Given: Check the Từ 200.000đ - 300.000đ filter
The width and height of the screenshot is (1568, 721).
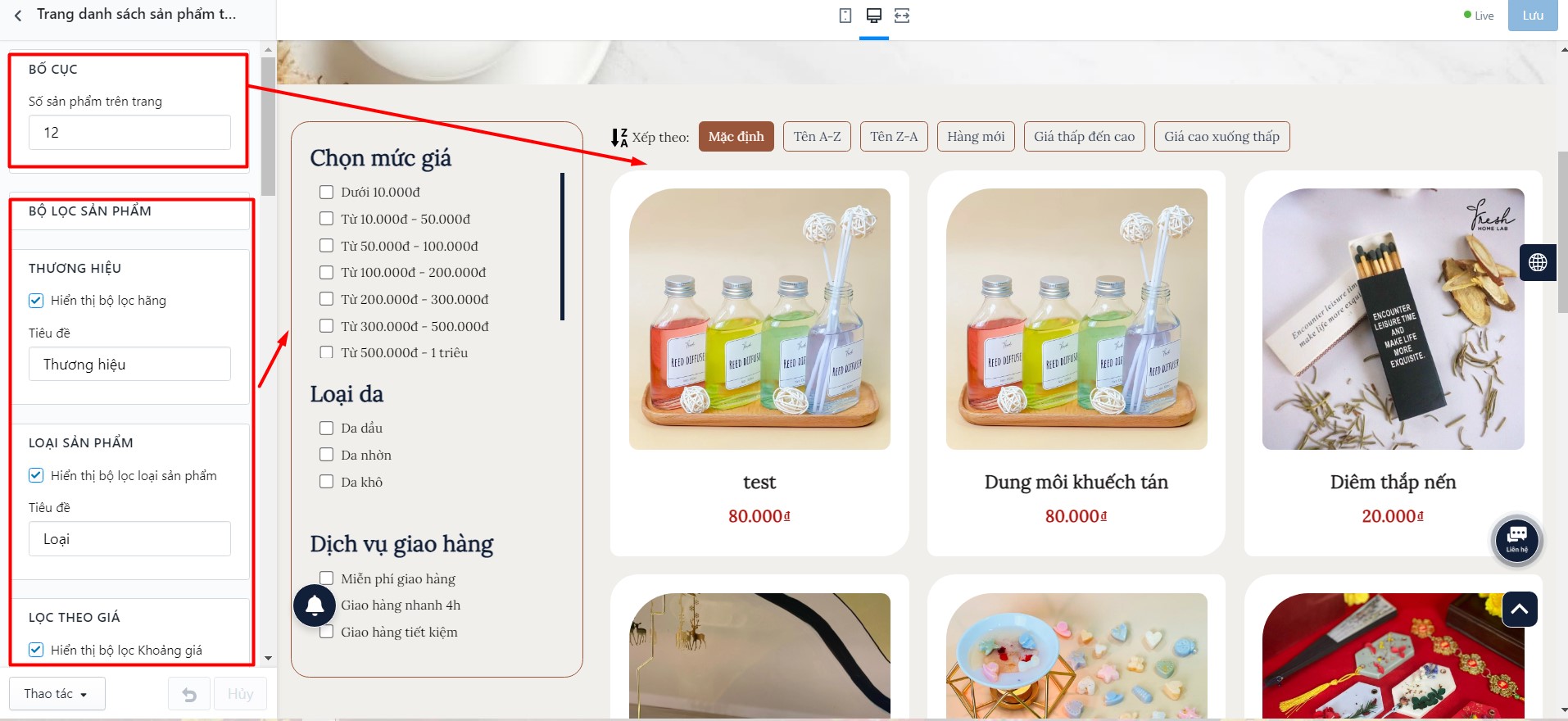Looking at the screenshot, I should (326, 299).
